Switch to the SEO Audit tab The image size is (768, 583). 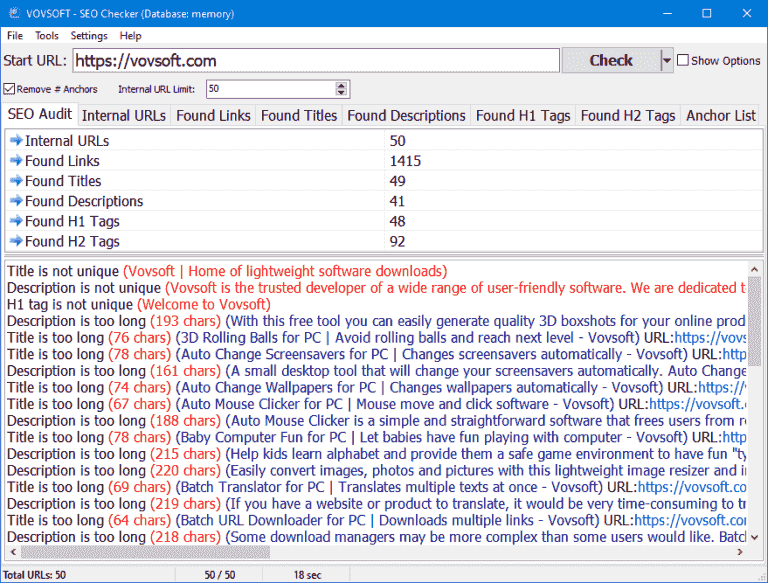(40, 114)
